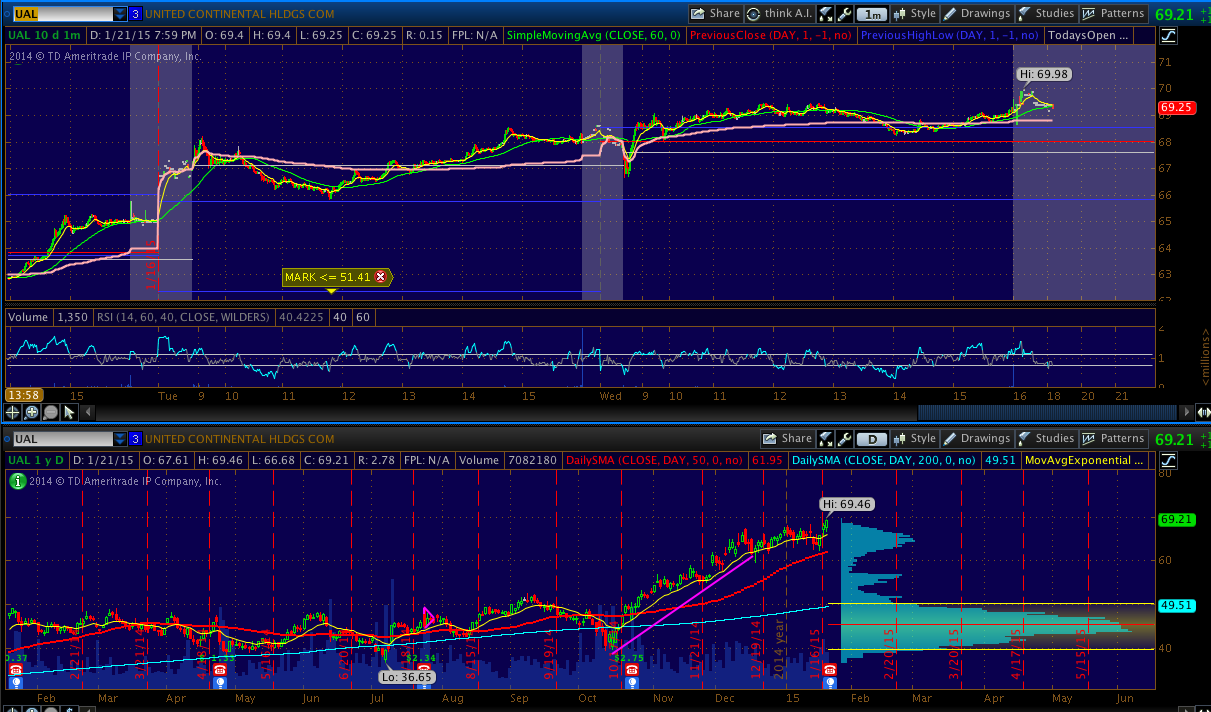Remove the MARK <= 51.41 alert
The image size is (1211, 712).
click(x=380, y=277)
